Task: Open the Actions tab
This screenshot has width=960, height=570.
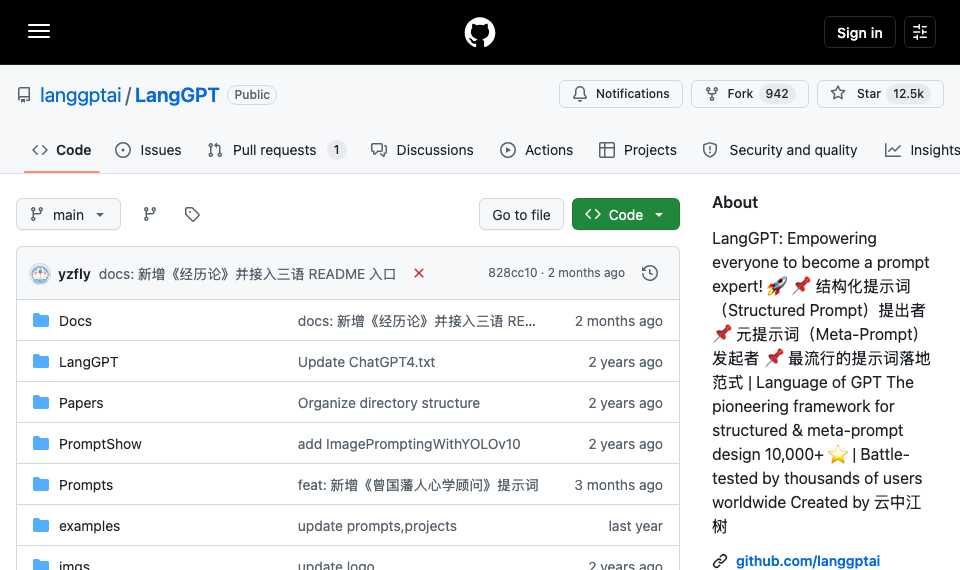Action: coord(536,150)
